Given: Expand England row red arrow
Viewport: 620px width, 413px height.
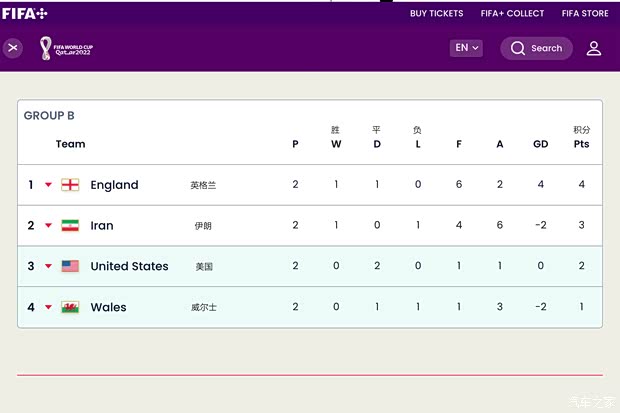Looking at the screenshot, I should [48, 185].
